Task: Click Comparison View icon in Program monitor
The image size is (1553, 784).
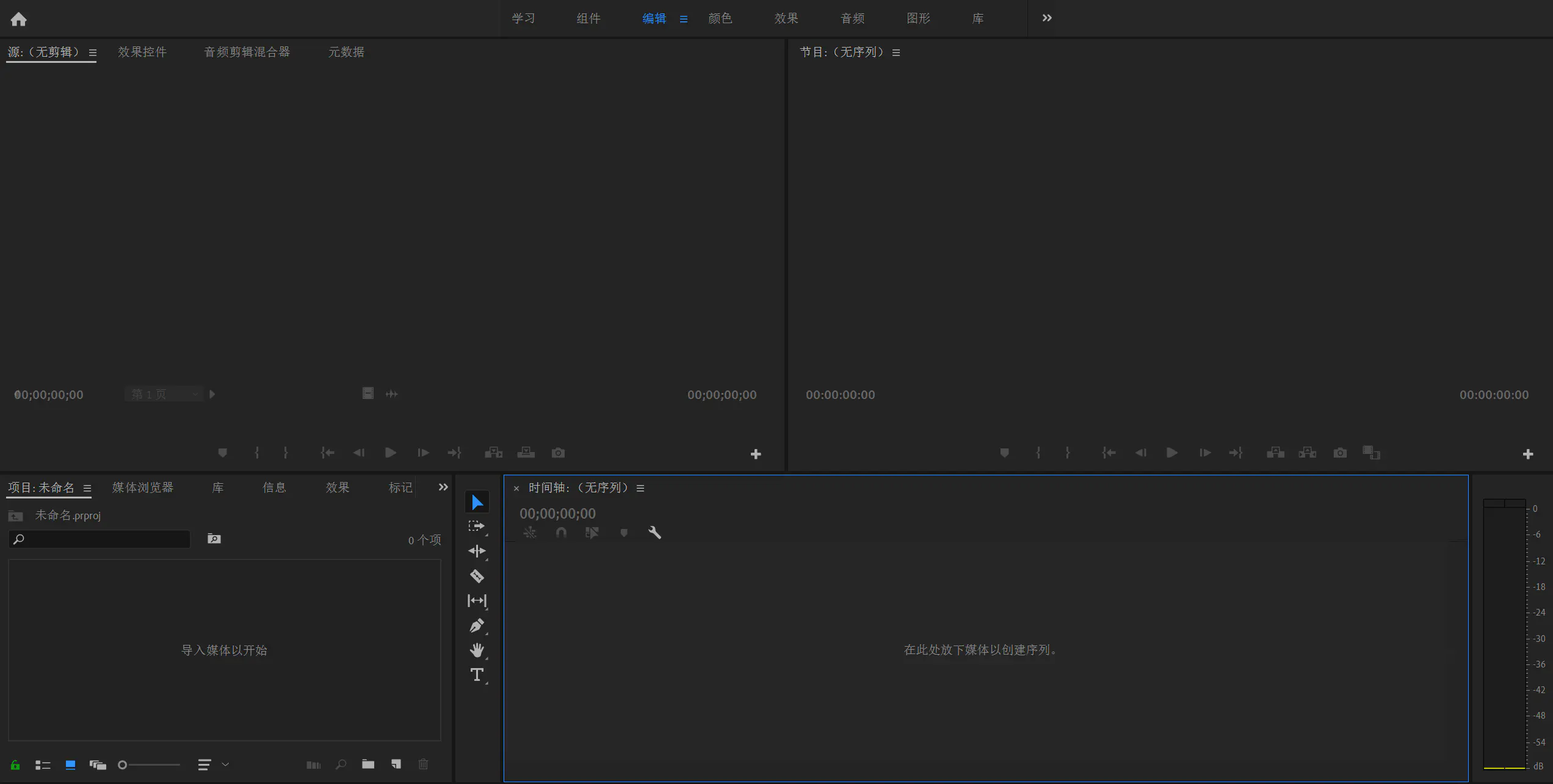Action: tap(1371, 453)
